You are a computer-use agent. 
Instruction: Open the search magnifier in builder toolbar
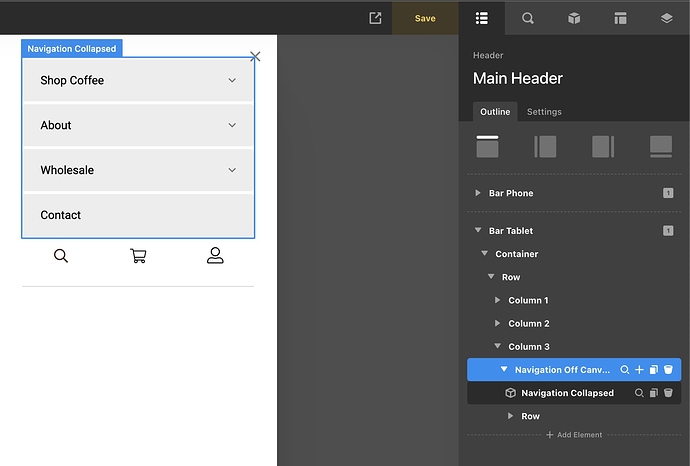coord(527,18)
